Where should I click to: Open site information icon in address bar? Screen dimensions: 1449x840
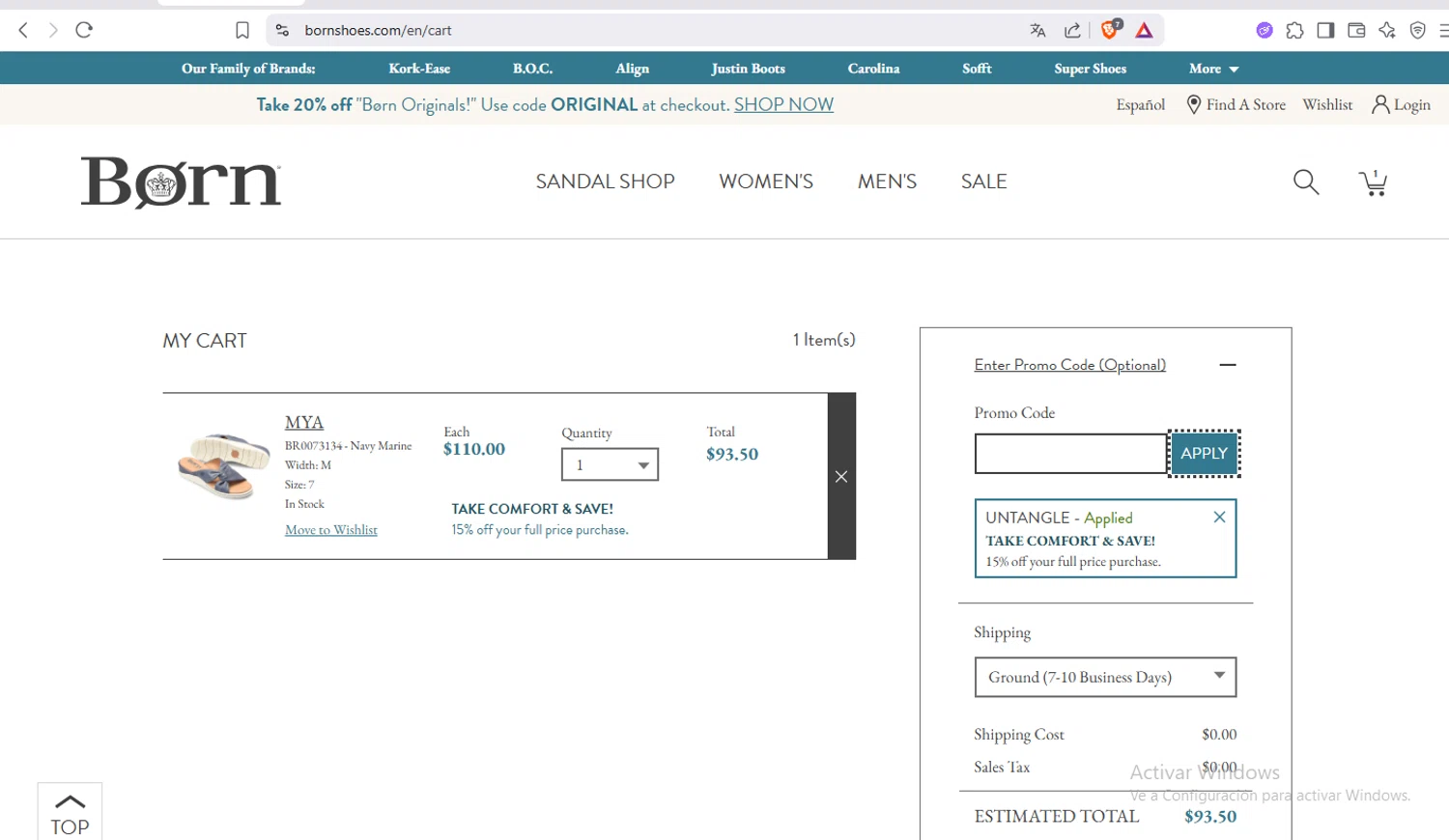(282, 30)
